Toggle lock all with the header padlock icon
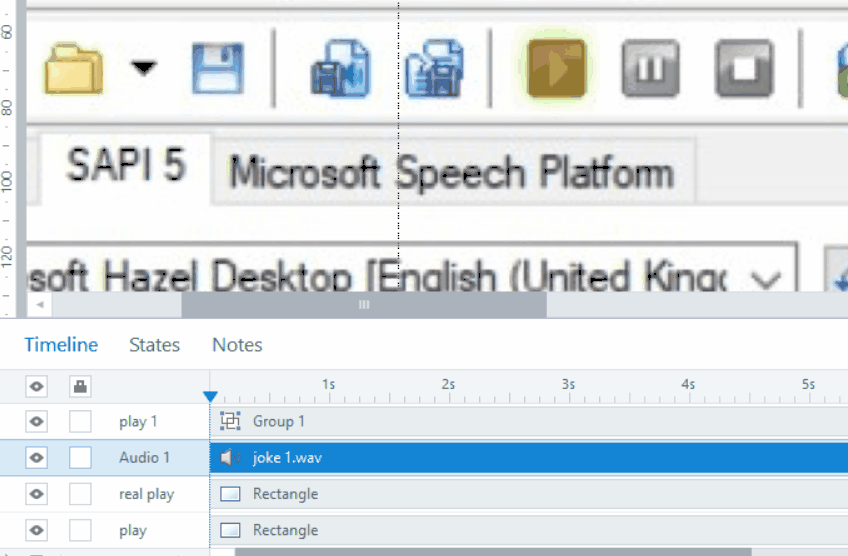Screen dimensions: 848x556 tap(80, 387)
